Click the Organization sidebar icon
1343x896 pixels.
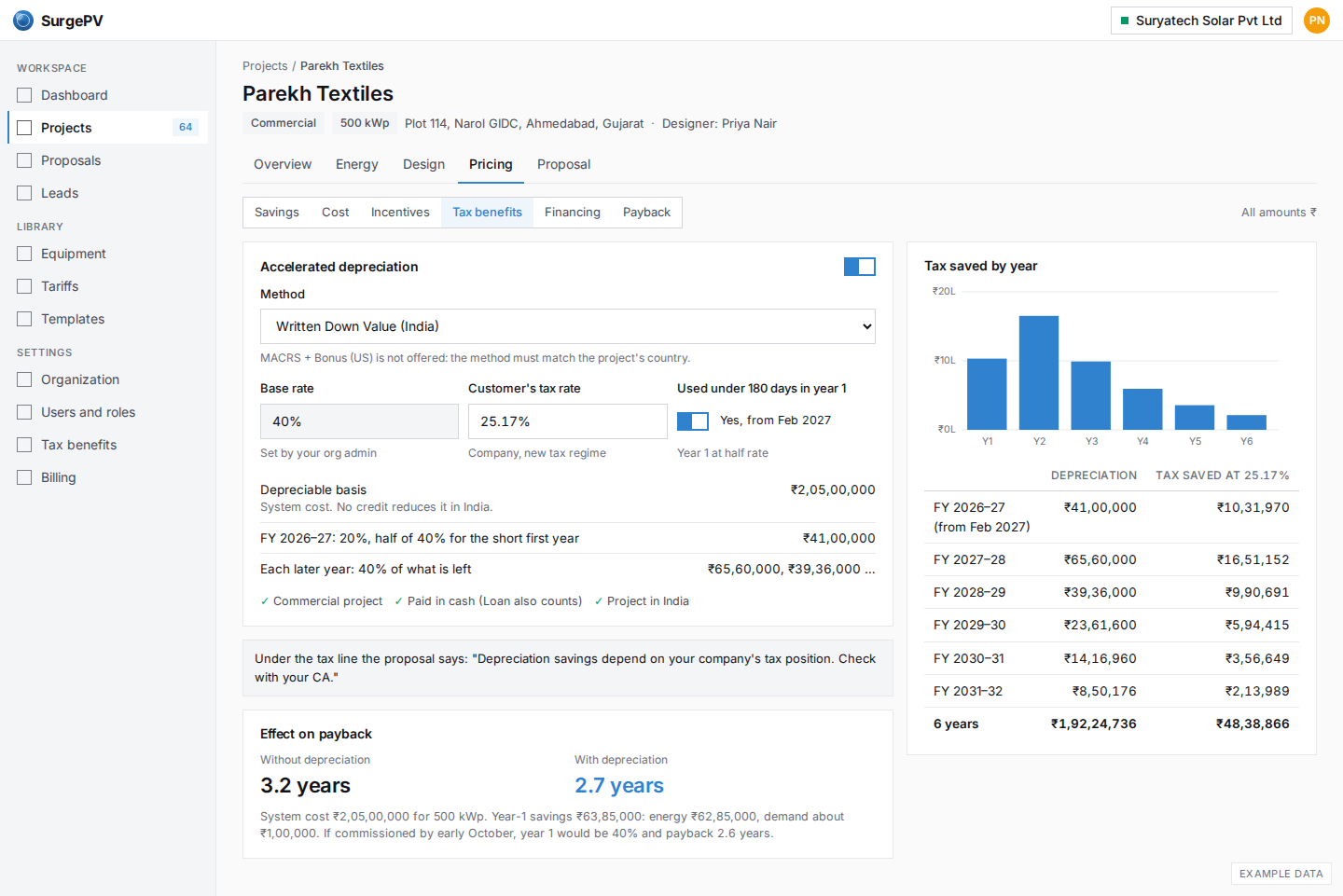point(24,379)
